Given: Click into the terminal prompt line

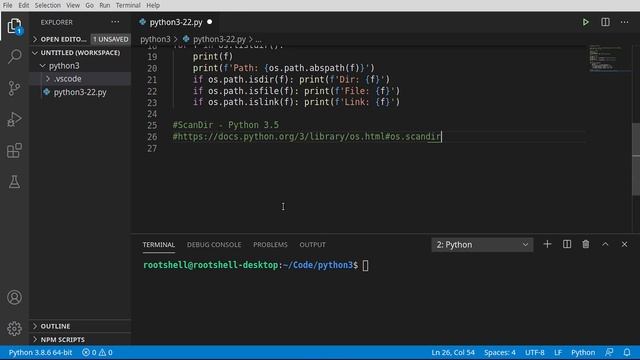Looking at the screenshot, I should pyautogui.click(x=256, y=265).
